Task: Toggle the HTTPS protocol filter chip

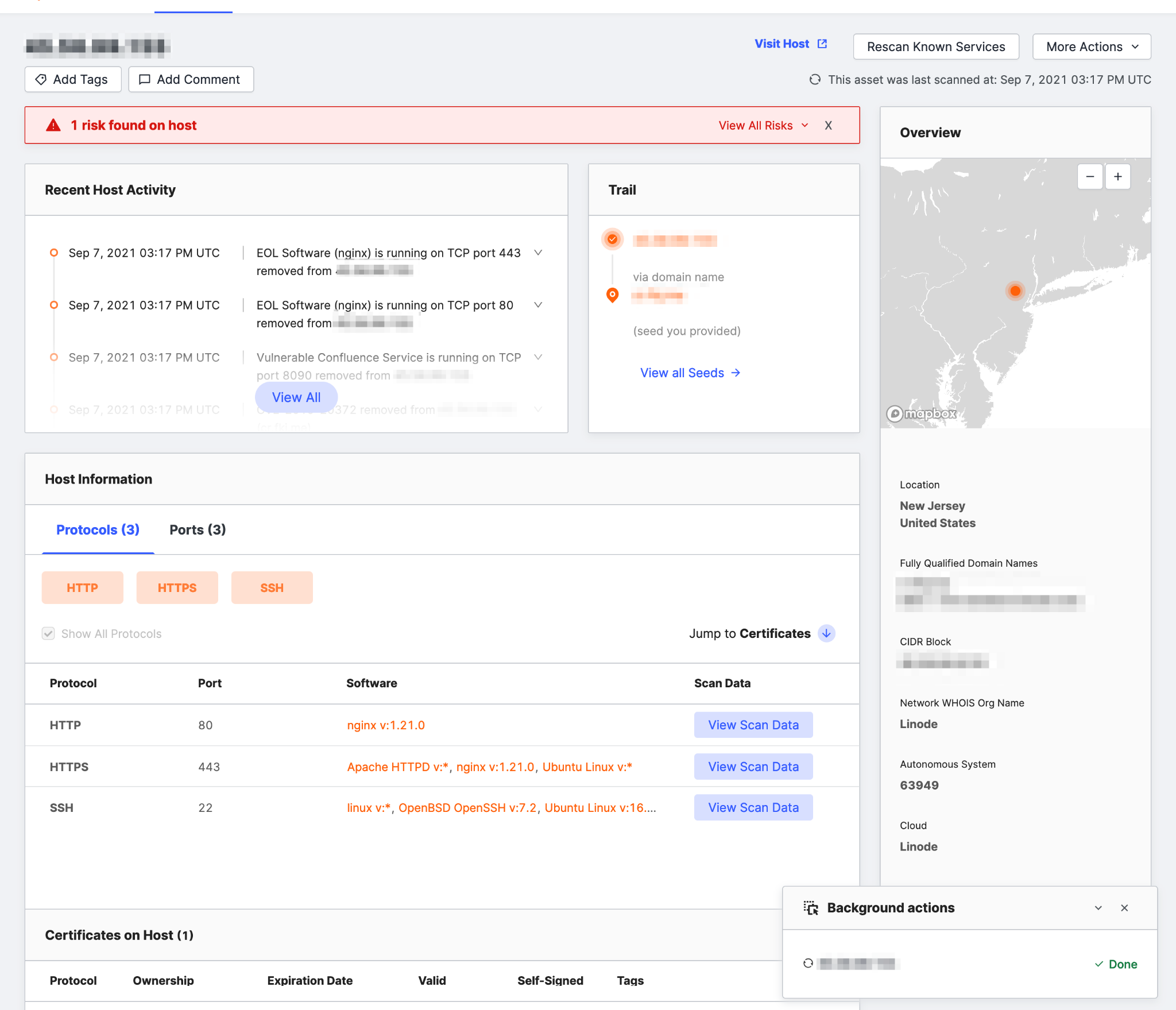Action: [177, 587]
